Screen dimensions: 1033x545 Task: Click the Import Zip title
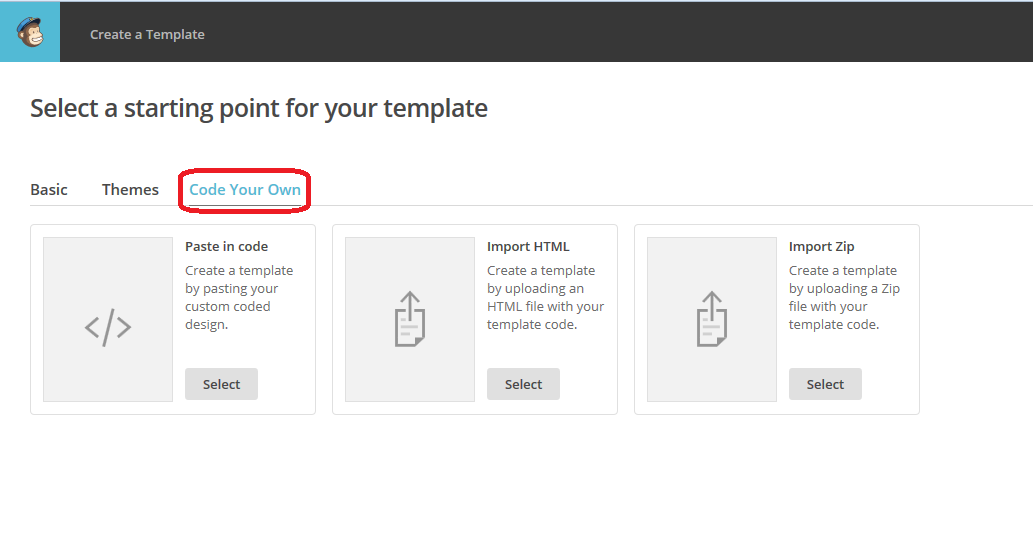point(821,246)
